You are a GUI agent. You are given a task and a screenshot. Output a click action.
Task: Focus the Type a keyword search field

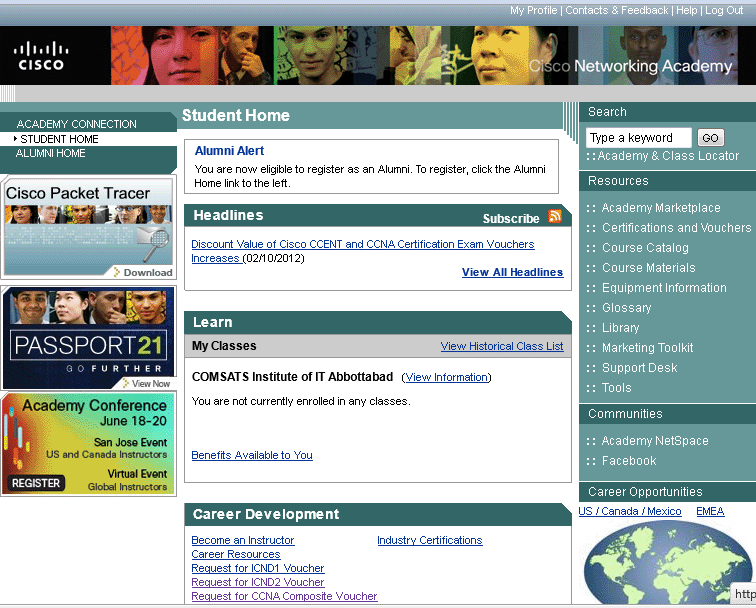(x=638, y=138)
